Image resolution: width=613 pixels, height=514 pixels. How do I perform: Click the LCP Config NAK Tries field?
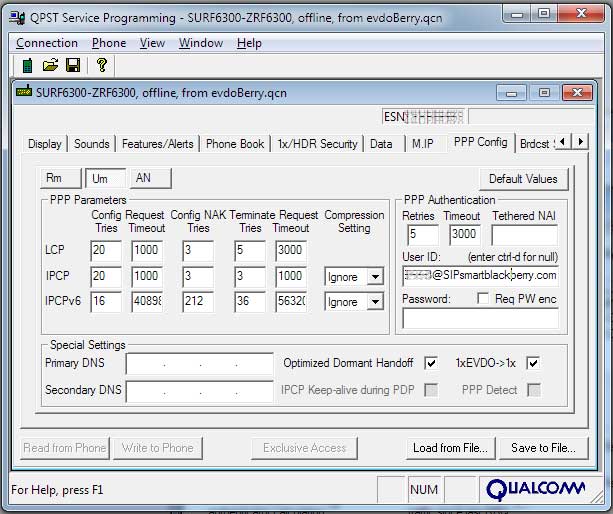pos(198,250)
